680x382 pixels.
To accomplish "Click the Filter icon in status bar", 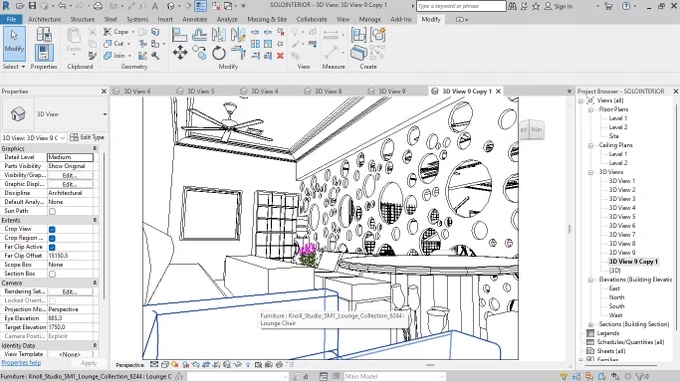I will (641, 376).
